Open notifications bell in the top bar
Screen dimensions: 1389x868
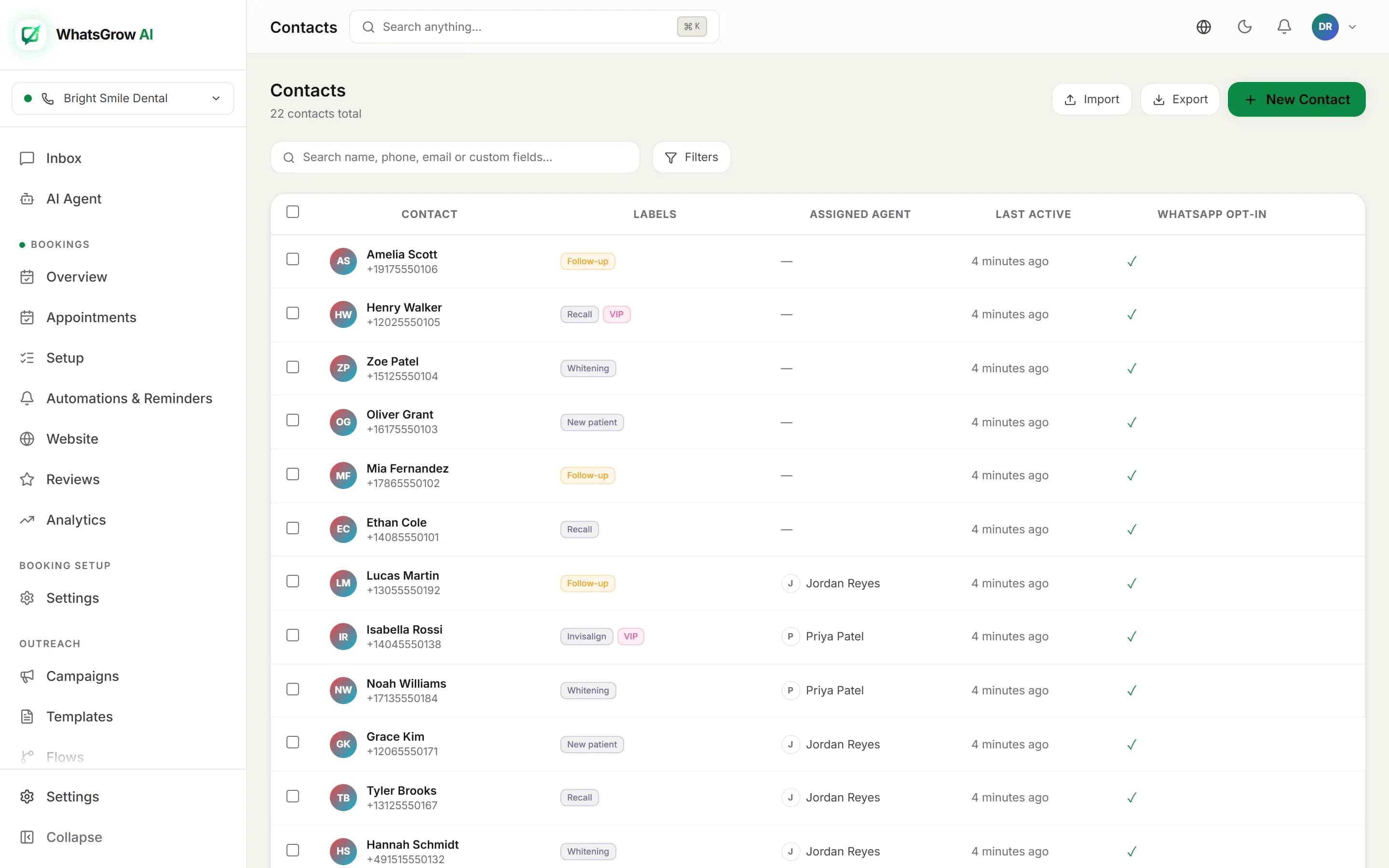[1284, 27]
